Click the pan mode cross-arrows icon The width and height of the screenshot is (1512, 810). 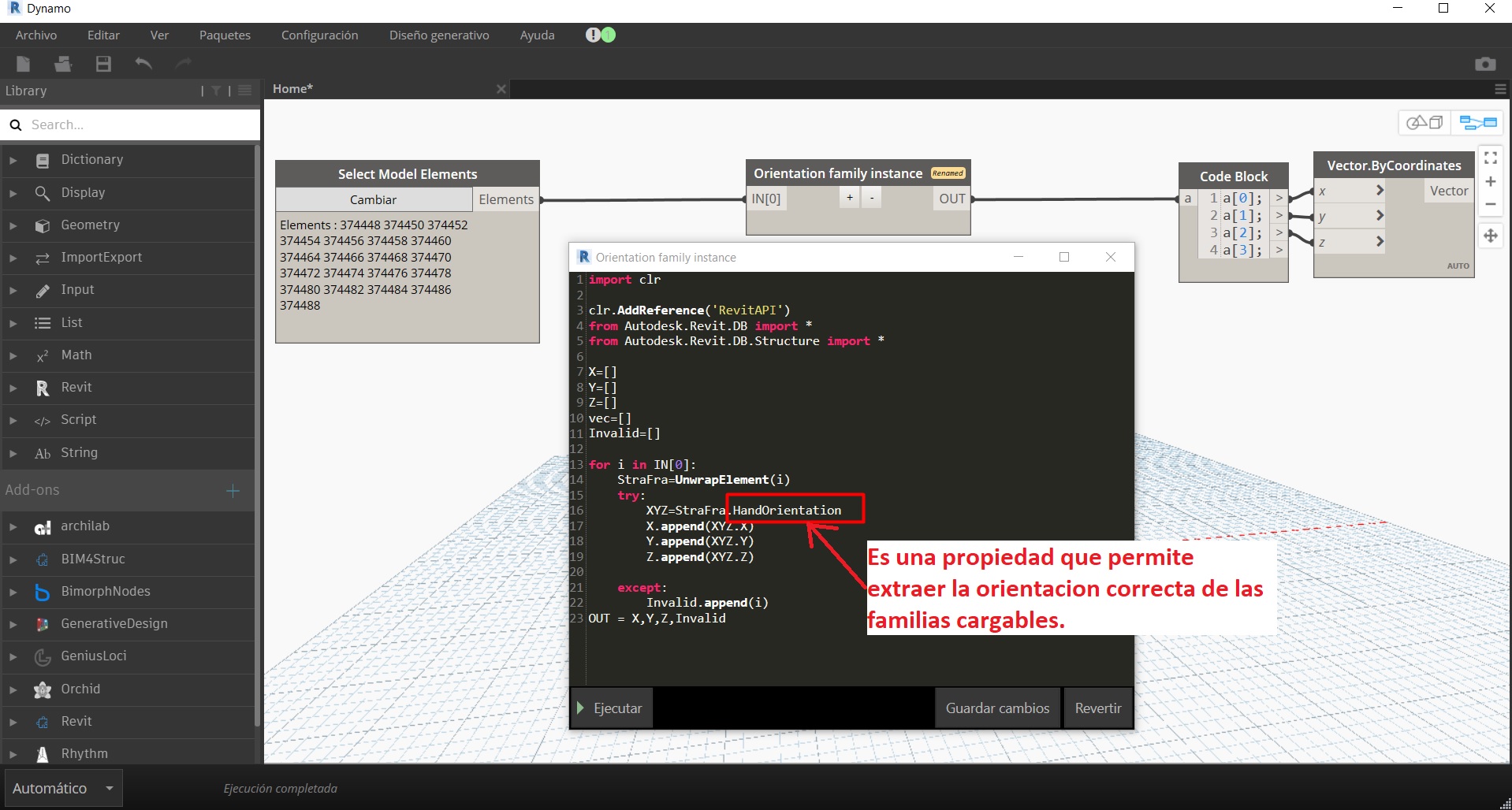click(x=1491, y=236)
